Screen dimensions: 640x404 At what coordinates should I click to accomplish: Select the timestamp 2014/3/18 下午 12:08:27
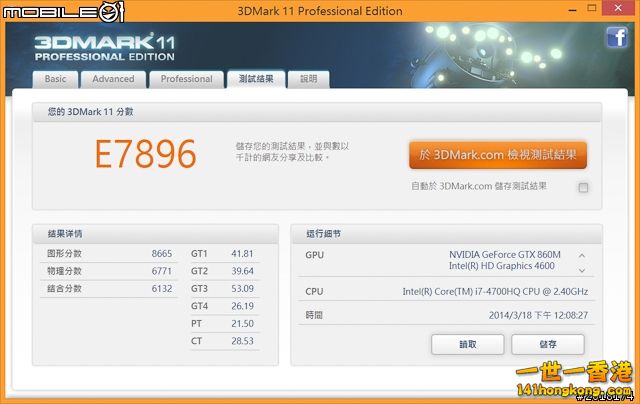(x=538, y=315)
